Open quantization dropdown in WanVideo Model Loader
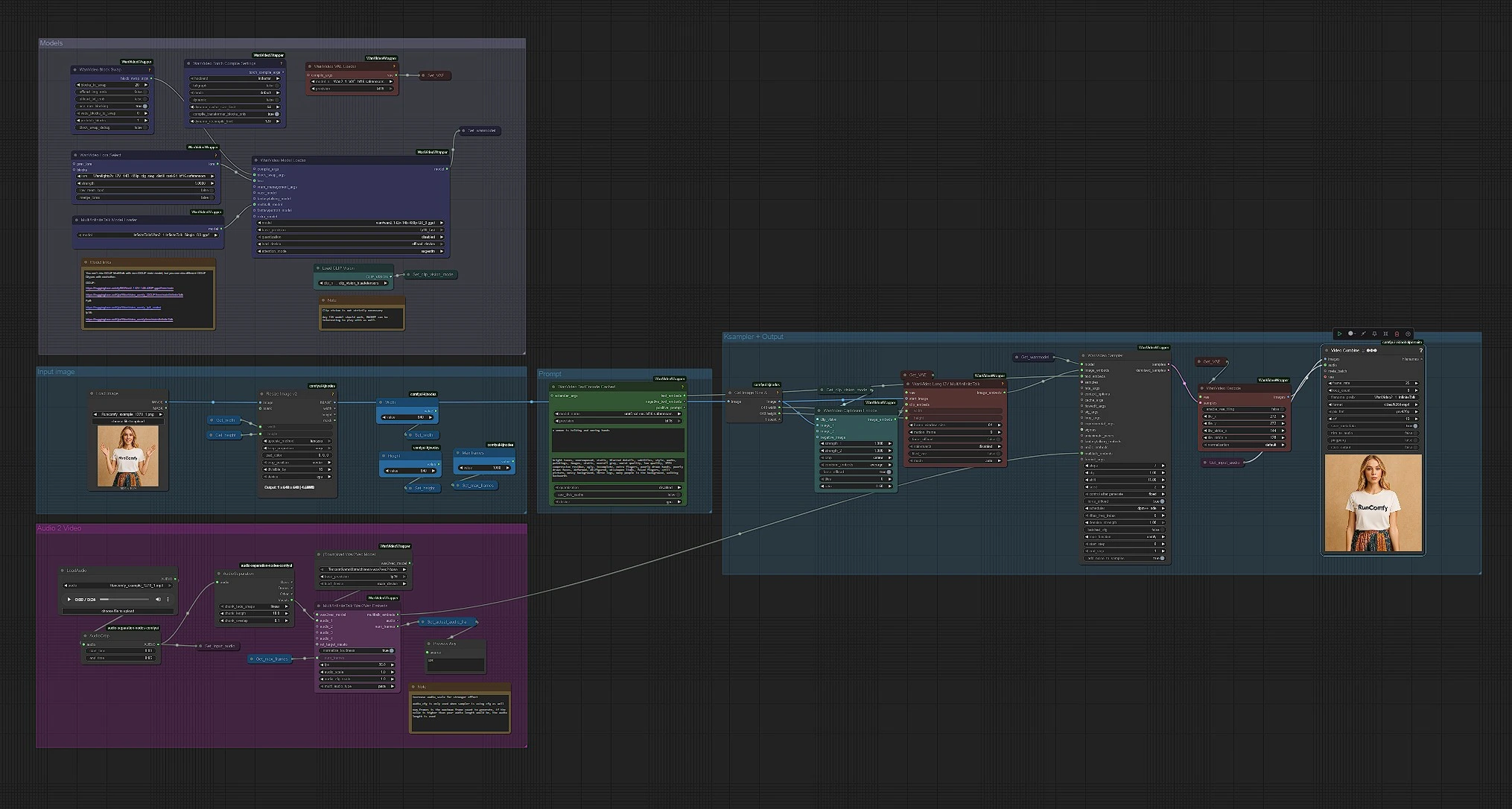 [351, 237]
